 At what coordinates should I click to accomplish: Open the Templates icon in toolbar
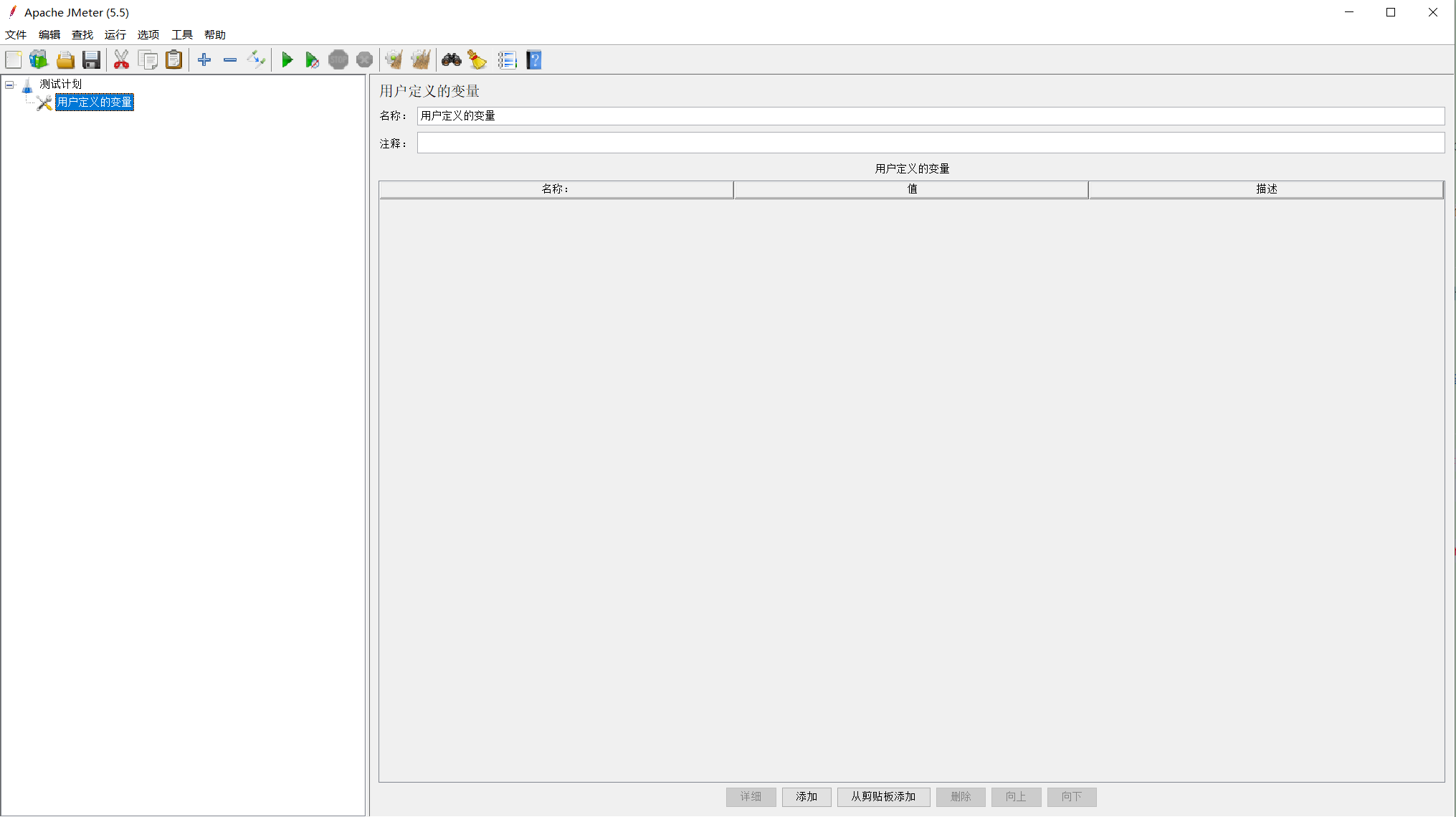coord(39,60)
